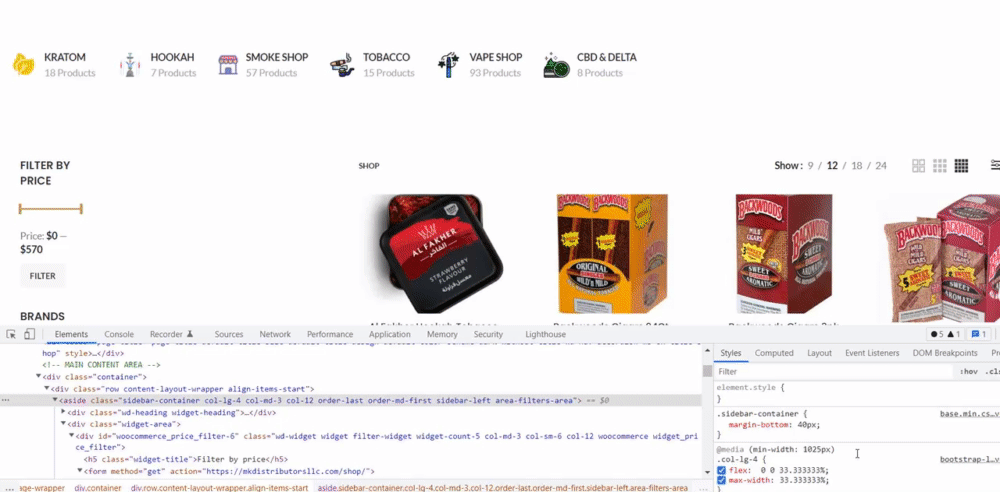Image resolution: width=1000 pixels, height=492 pixels.
Task: Toggle :hov element state panel
Action: (969, 371)
